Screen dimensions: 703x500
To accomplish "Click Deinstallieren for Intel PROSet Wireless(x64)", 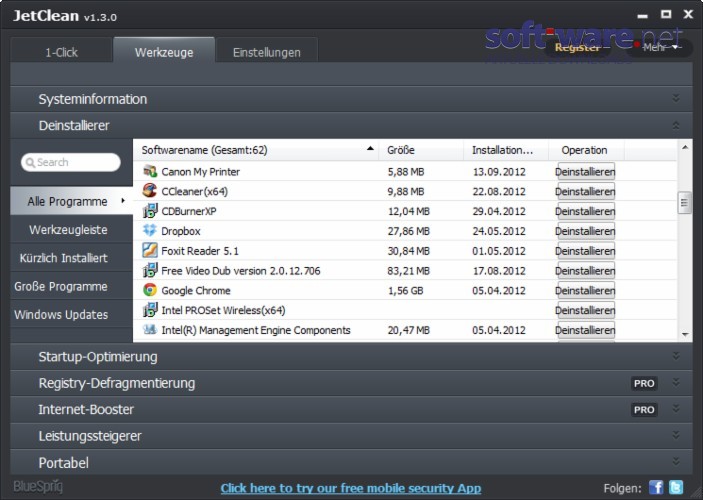I will click(x=586, y=310).
